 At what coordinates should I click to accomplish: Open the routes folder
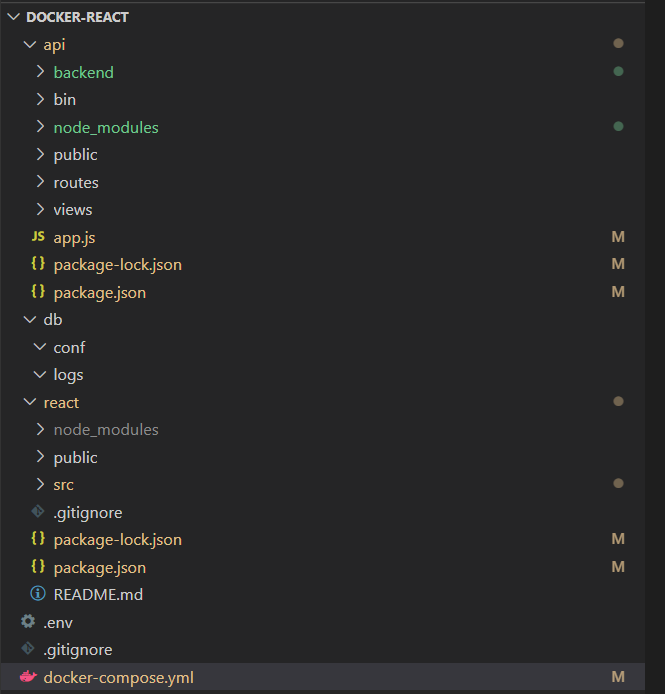76,182
